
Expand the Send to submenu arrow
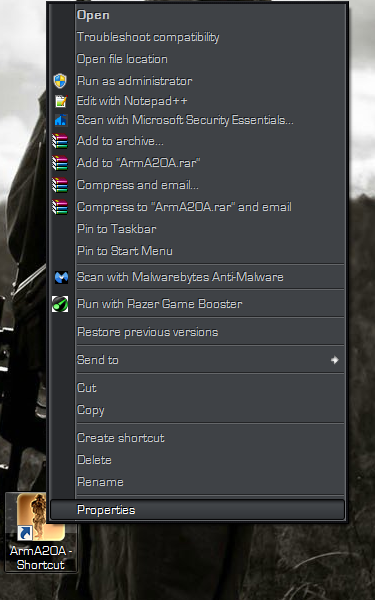335,360
